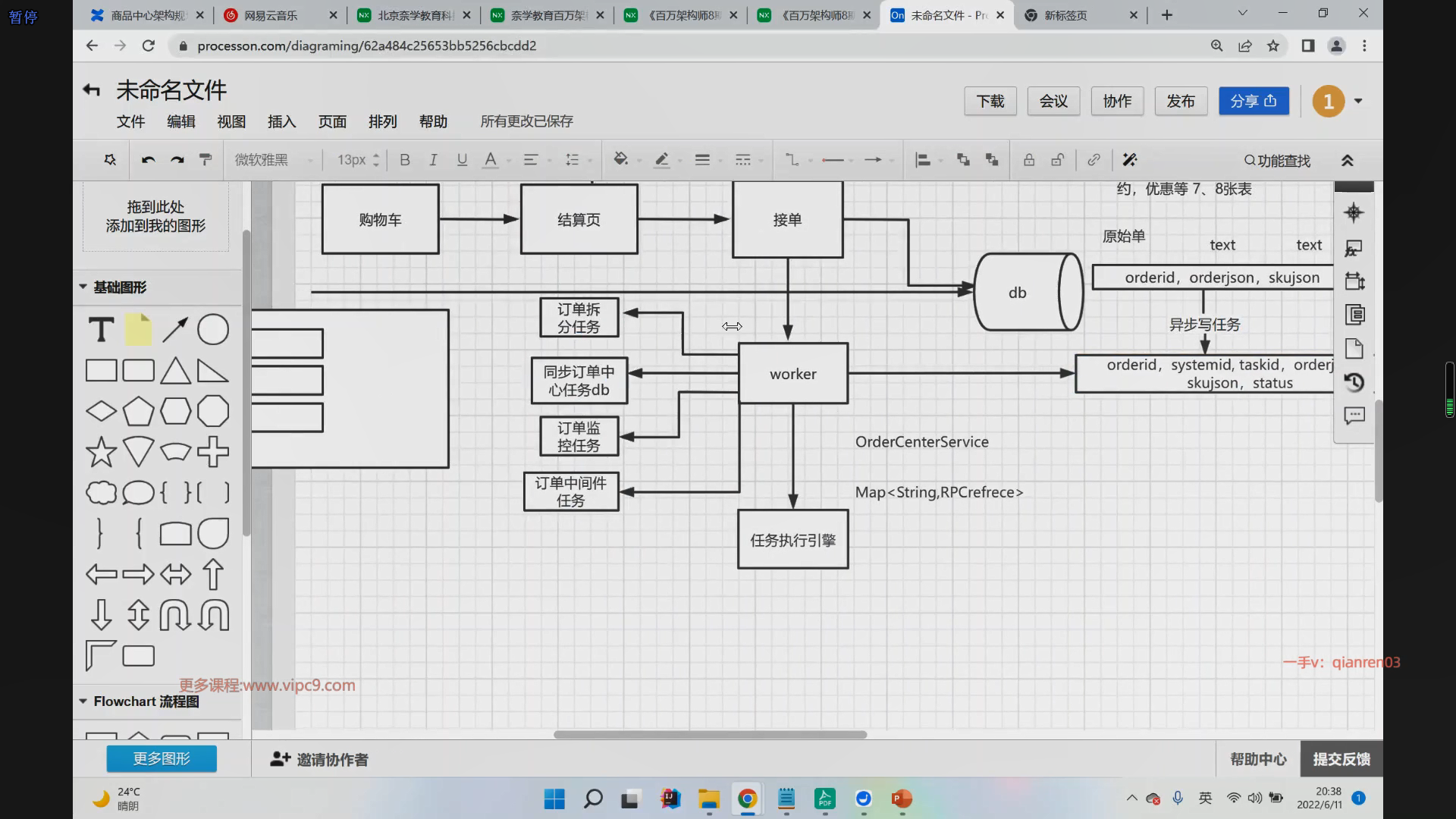Click the undo arrow in toolbar
Viewport: 1456px width, 819px height.
[x=149, y=160]
